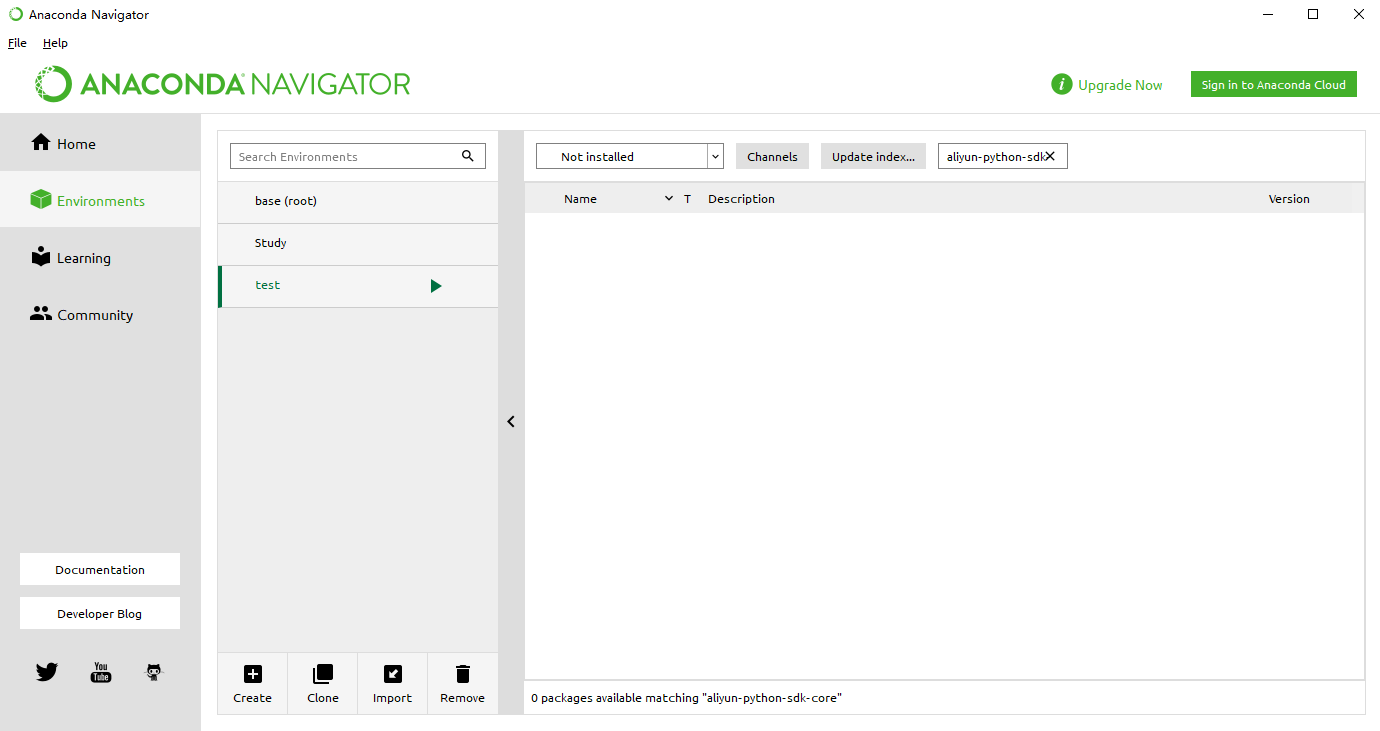Click the title bar Anaconda icon
This screenshot has height=731, width=1380.
pos(16,14)
